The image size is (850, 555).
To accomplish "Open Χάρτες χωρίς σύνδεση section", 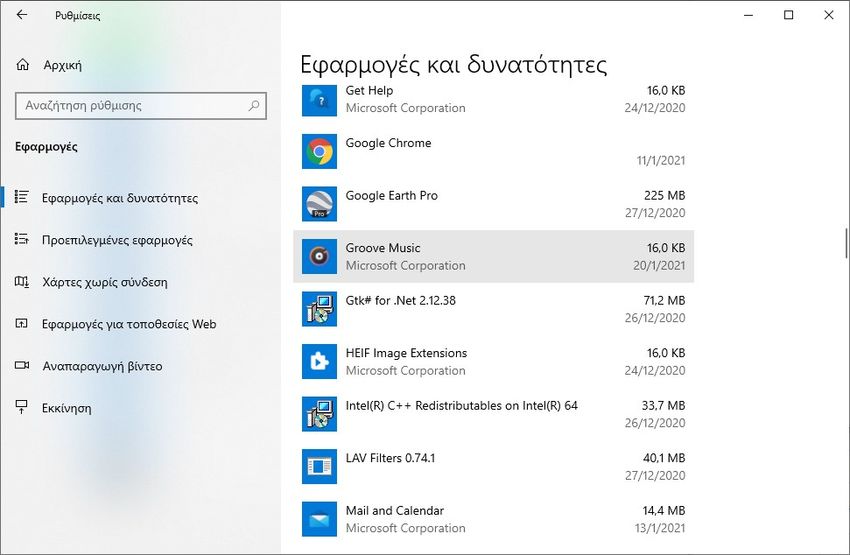I will 105,282.
